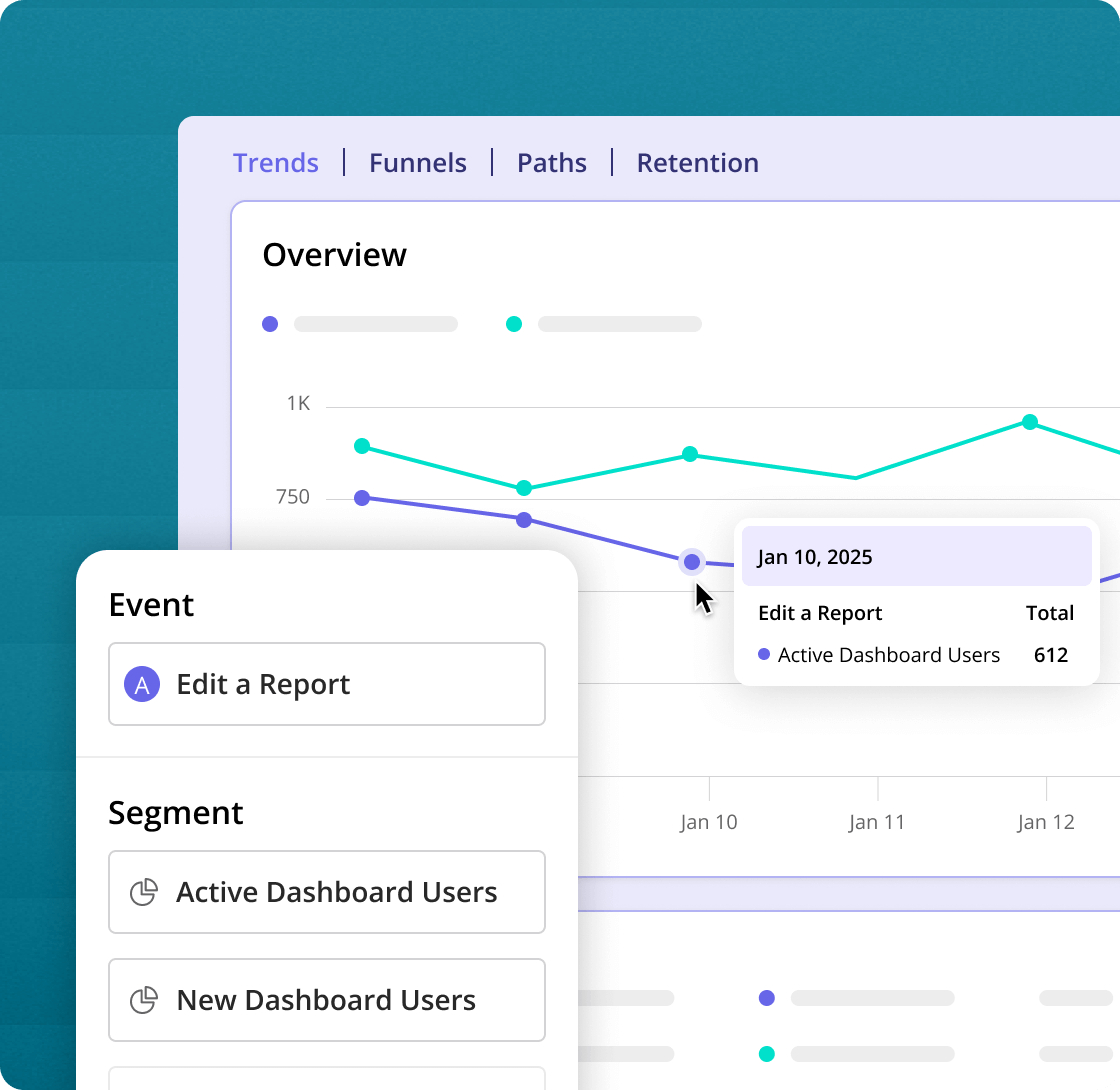Choose the New Dashboard Users segment
The width and height of the screenshot is (1120, 1090).
point(327,1000)
